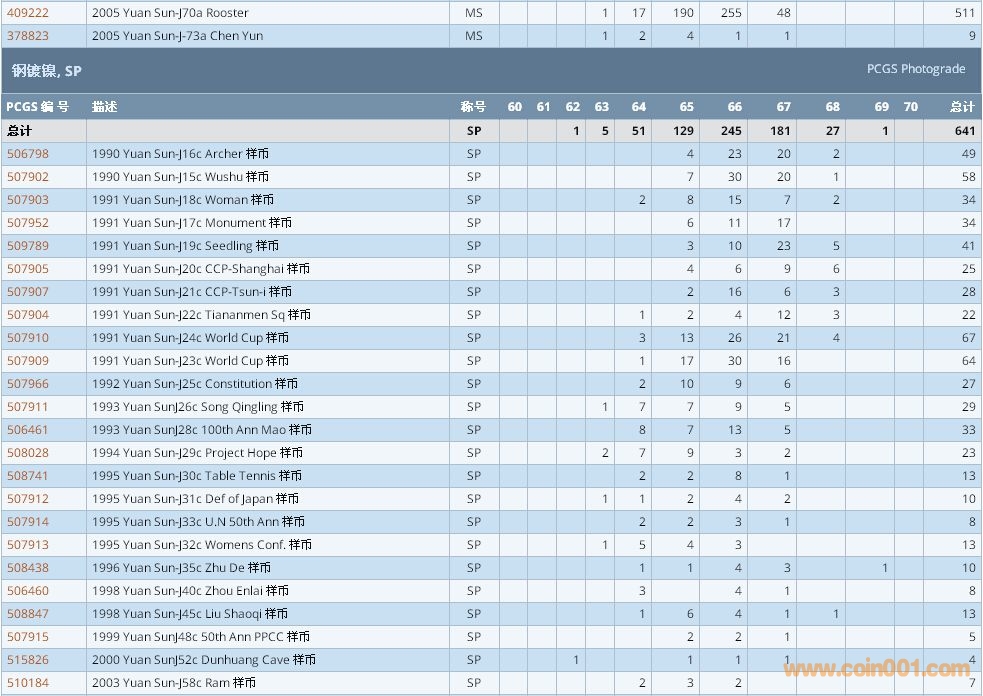Viewport: 983px width, 696px height.
Task: Open PCGS number 515826 for Dunhuang Cave
Action: pyautogui.click(x=28, y=660)
